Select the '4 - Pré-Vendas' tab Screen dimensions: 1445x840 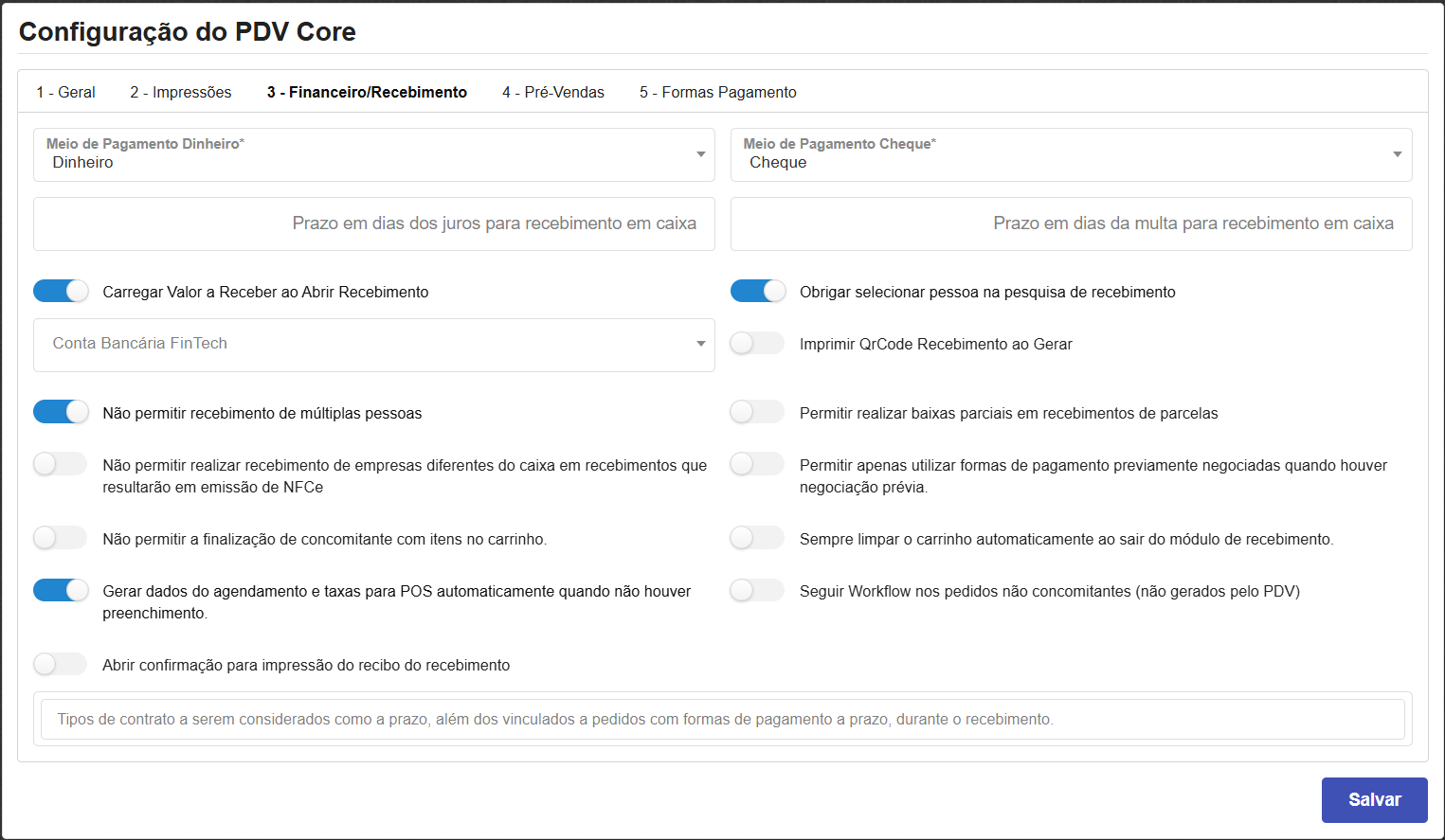click(552, 91)
